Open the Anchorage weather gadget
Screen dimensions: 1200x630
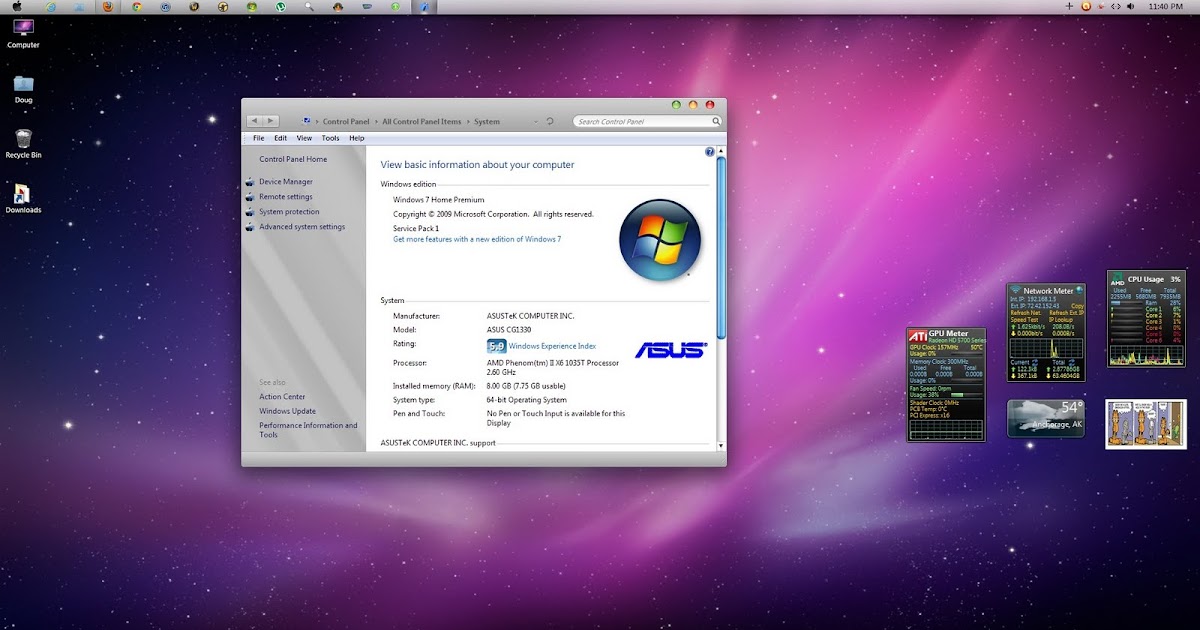(x=1046, y=419)
